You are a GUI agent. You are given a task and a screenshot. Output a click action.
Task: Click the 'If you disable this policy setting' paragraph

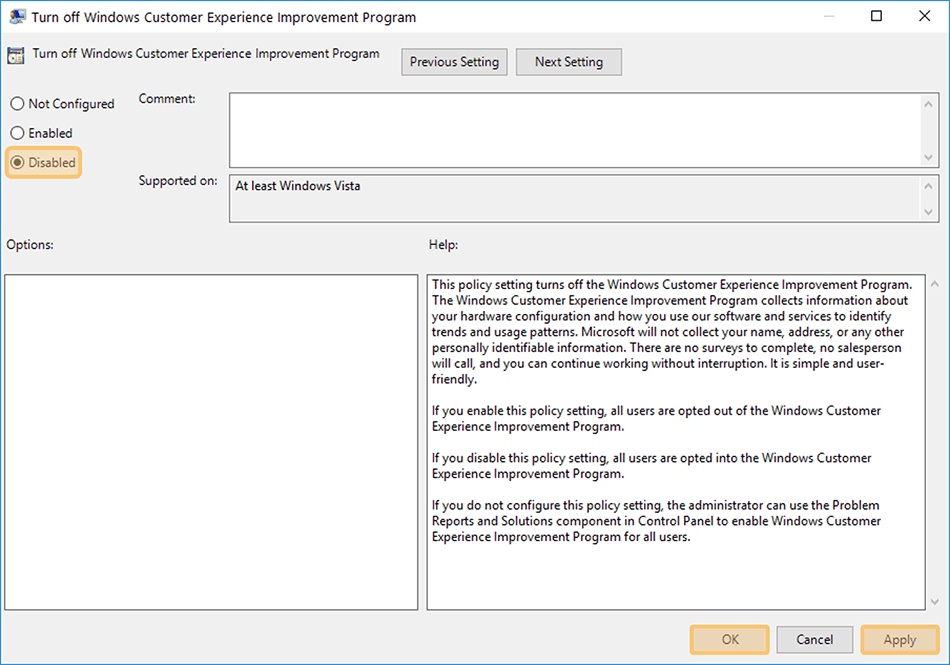point(651,466)
